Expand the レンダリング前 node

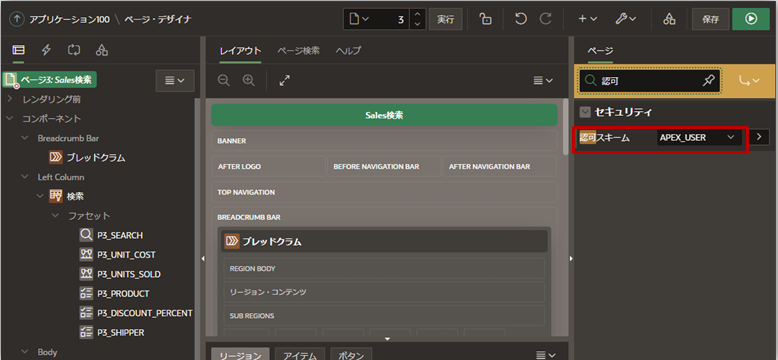pyautogui.click(x=9, y=99)
